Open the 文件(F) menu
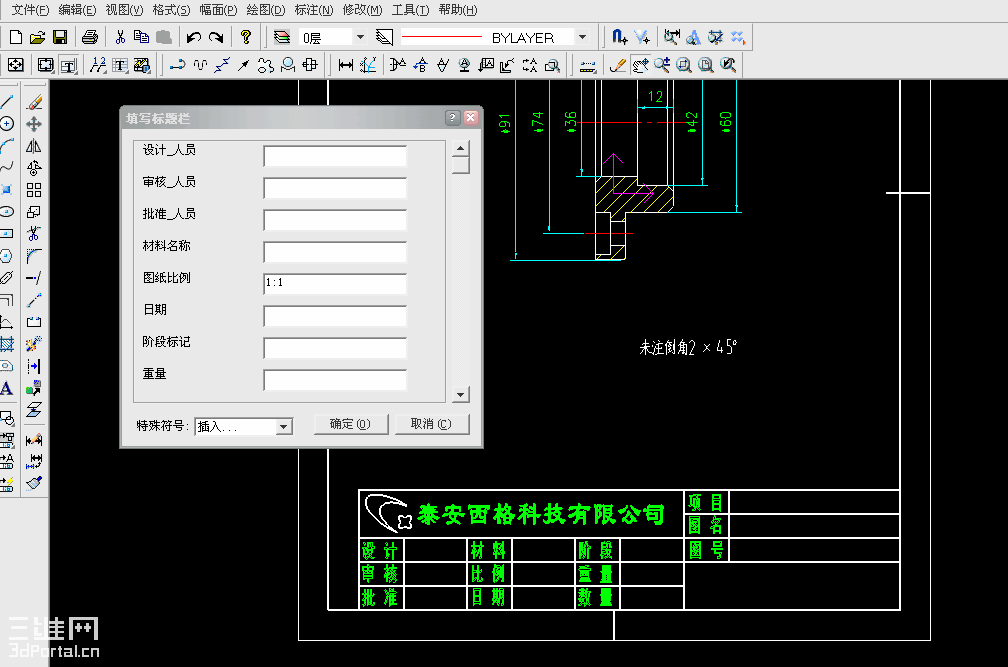Viewport: 1008px width, 667px height. 30,10
